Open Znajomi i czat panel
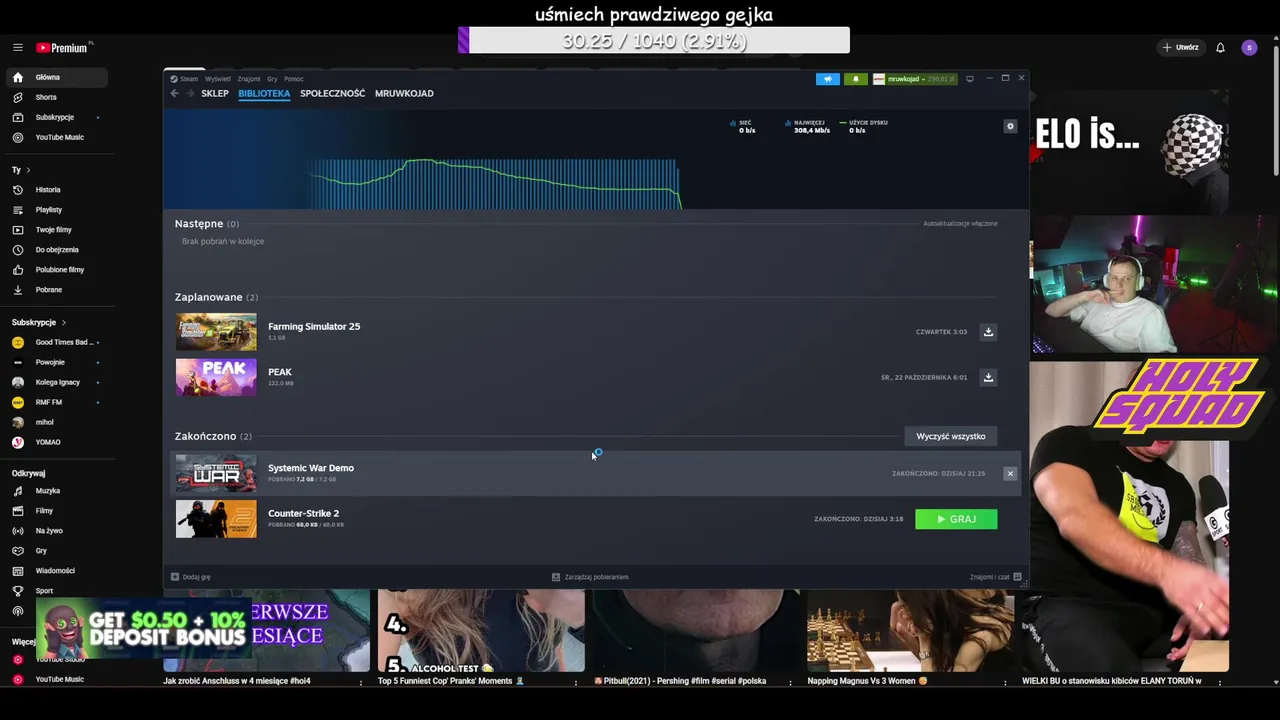The image size is (1280, 720). (995, 577)
